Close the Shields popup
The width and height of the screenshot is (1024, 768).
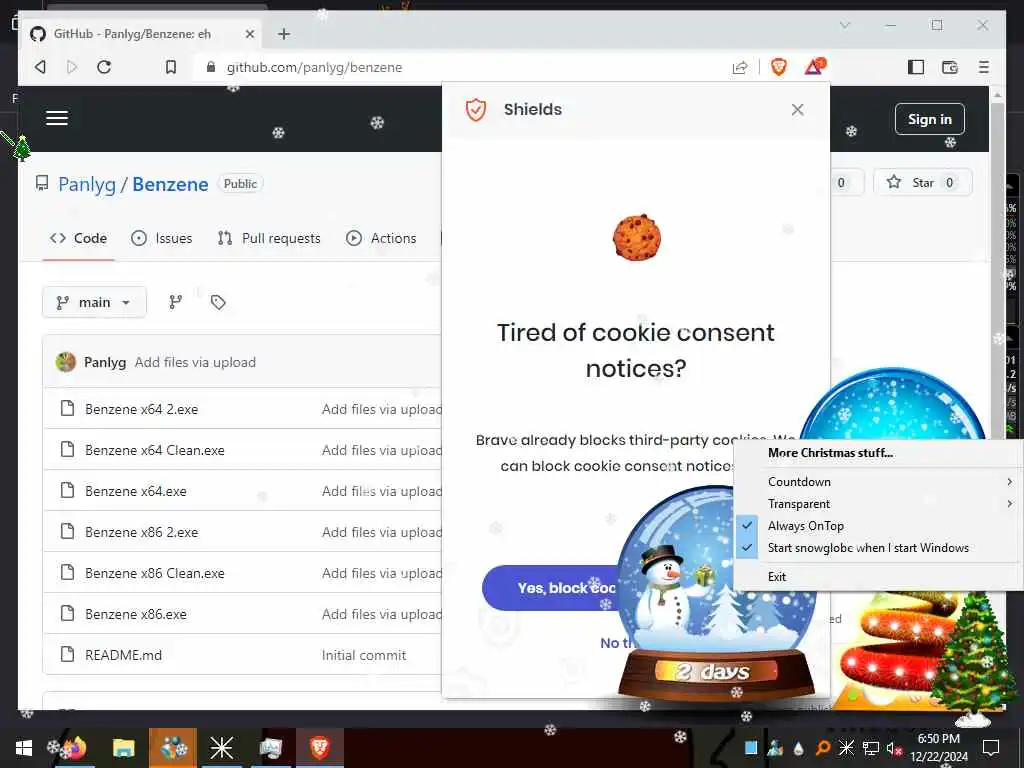(x=797, y=110)
